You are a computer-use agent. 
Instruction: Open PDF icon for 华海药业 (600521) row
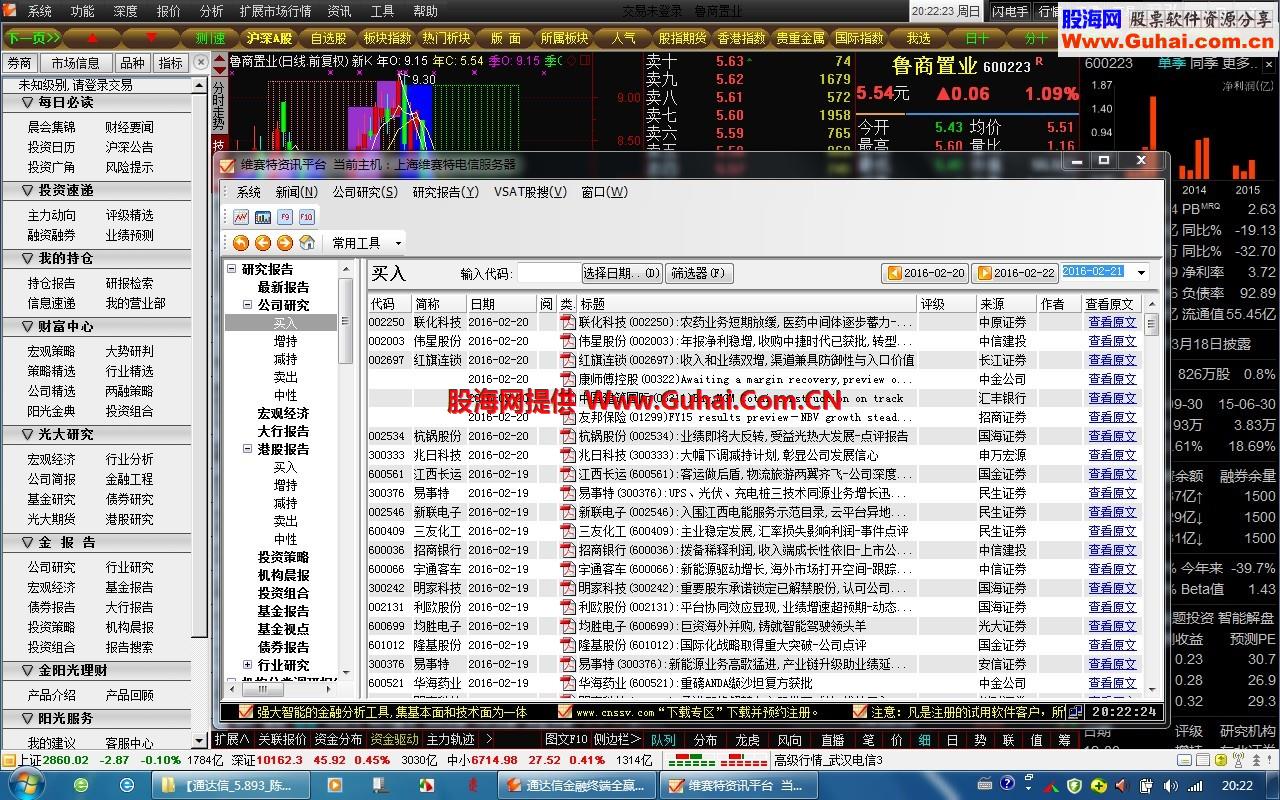(567, 683)
